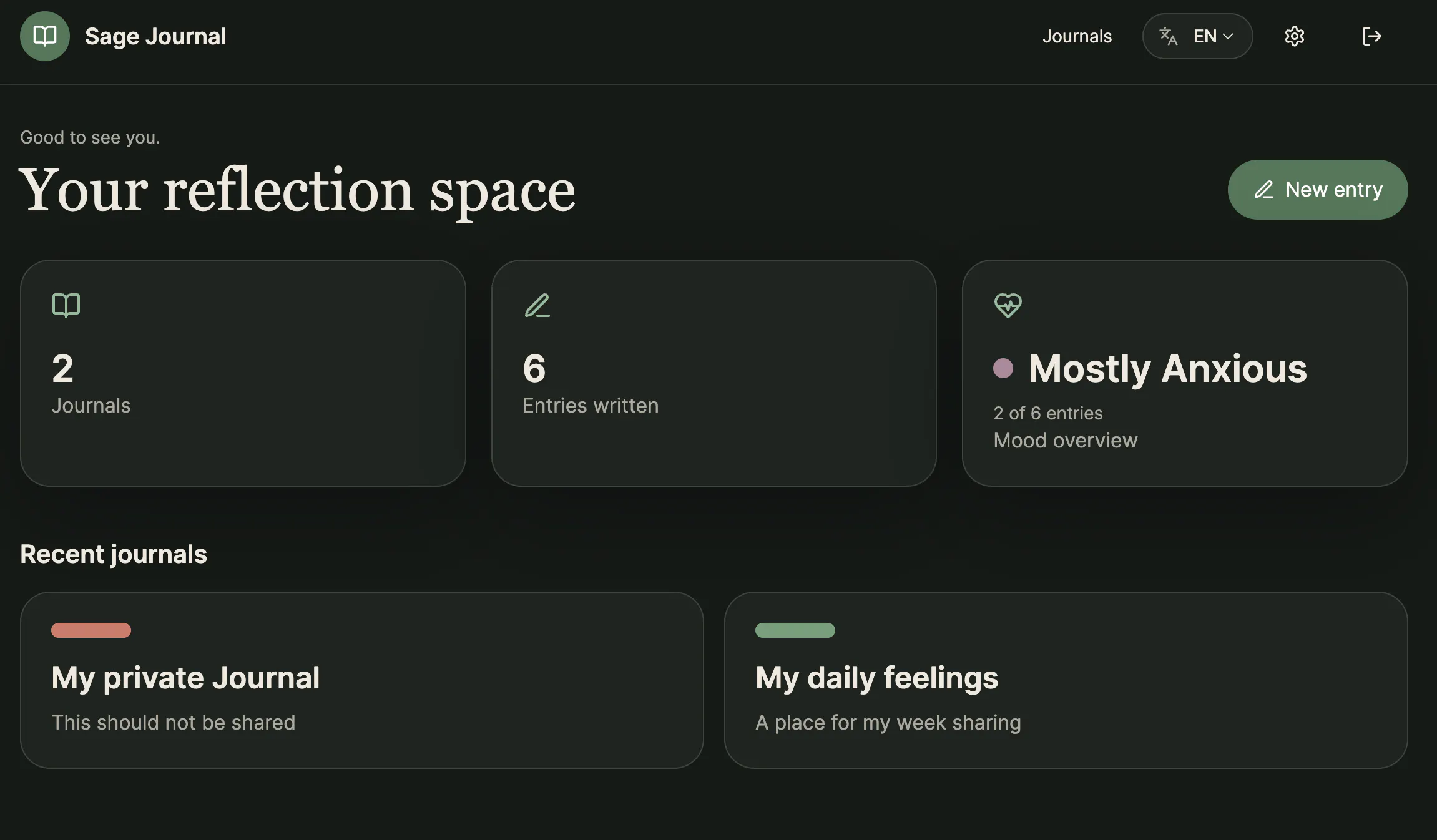
Task: Open the 2 Journals stat card
Action: coord(243,373)
